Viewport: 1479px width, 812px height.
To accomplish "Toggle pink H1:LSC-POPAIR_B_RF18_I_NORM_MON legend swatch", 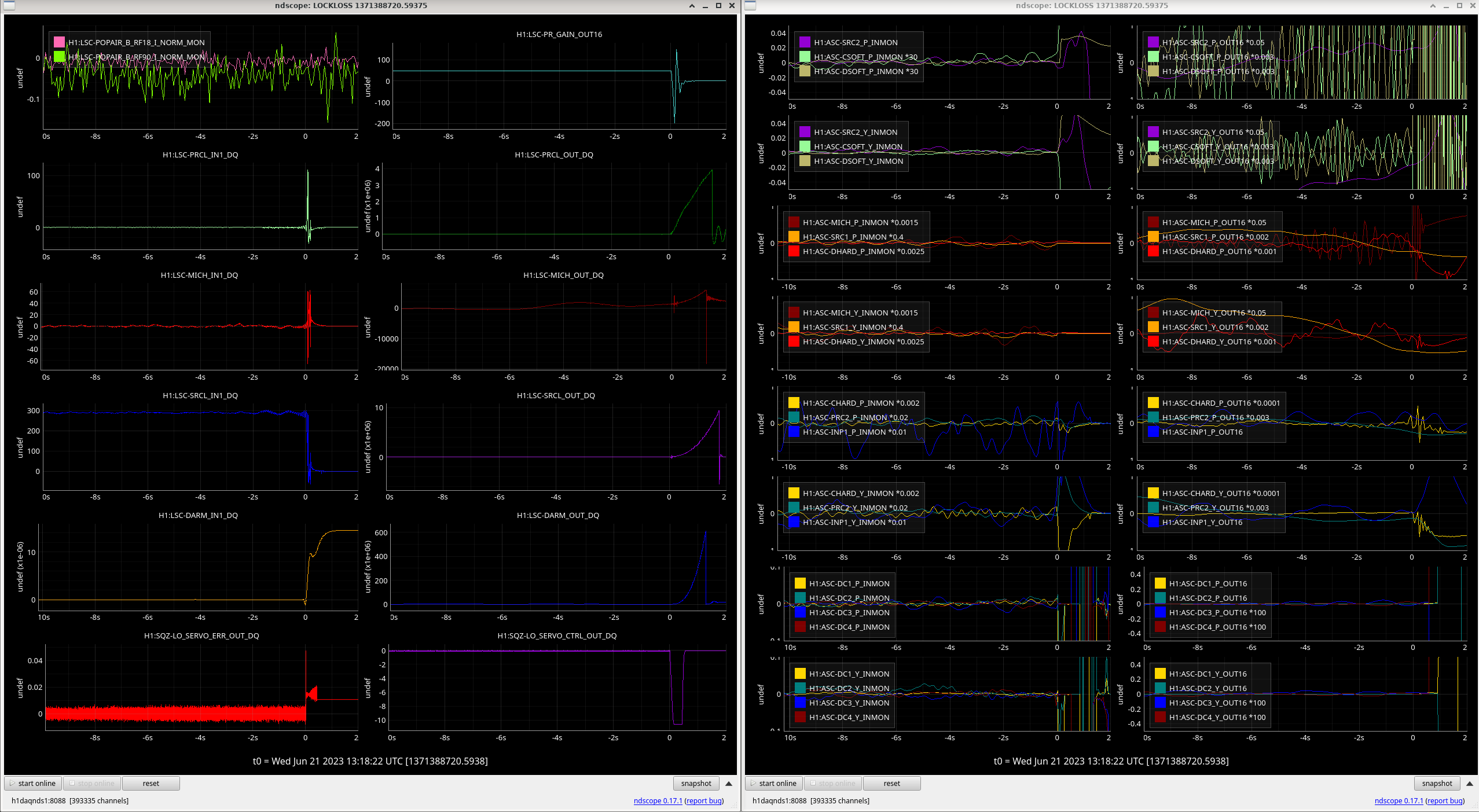I will 59,42.
